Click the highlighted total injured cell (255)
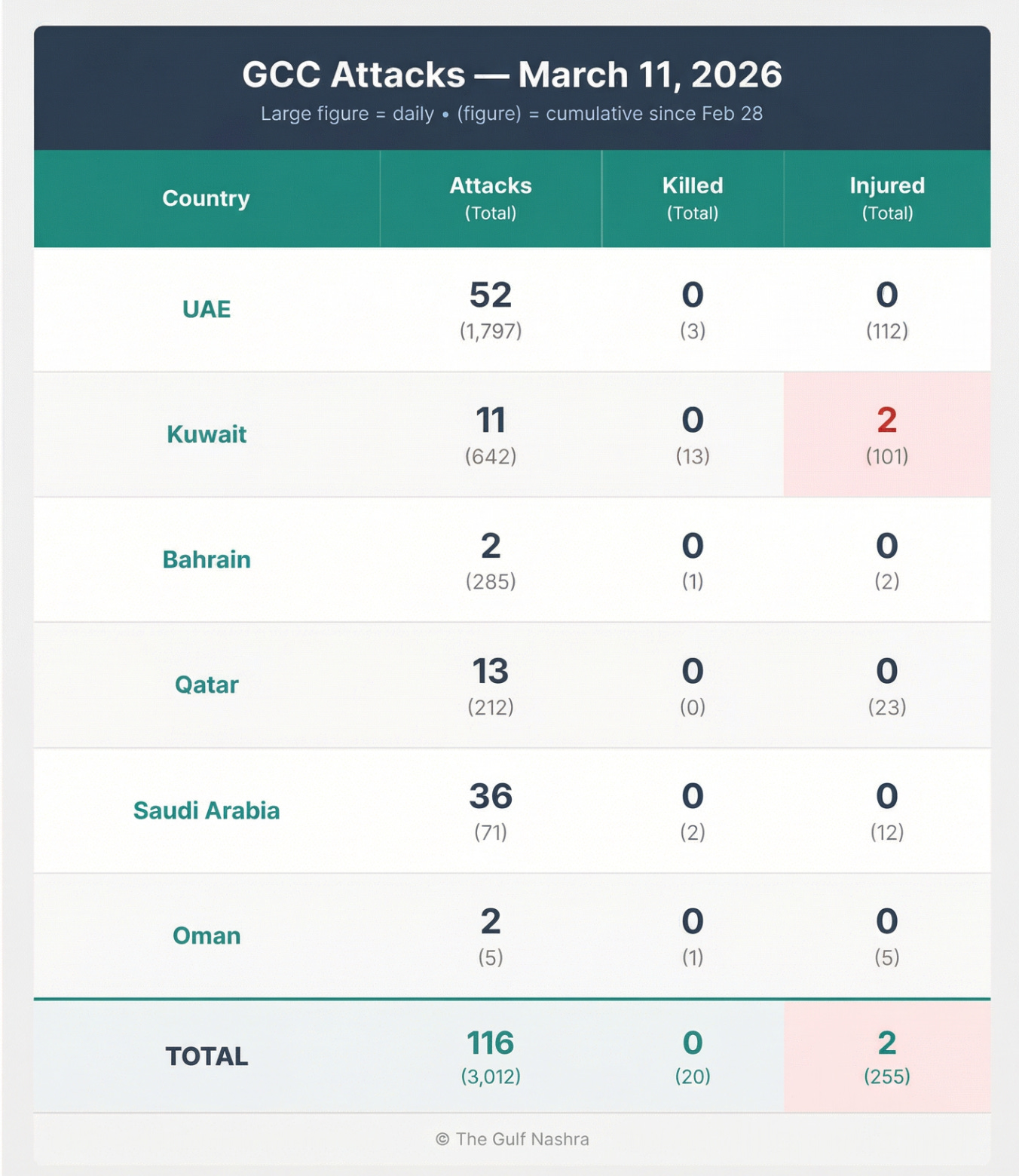 pos(887,1057)
